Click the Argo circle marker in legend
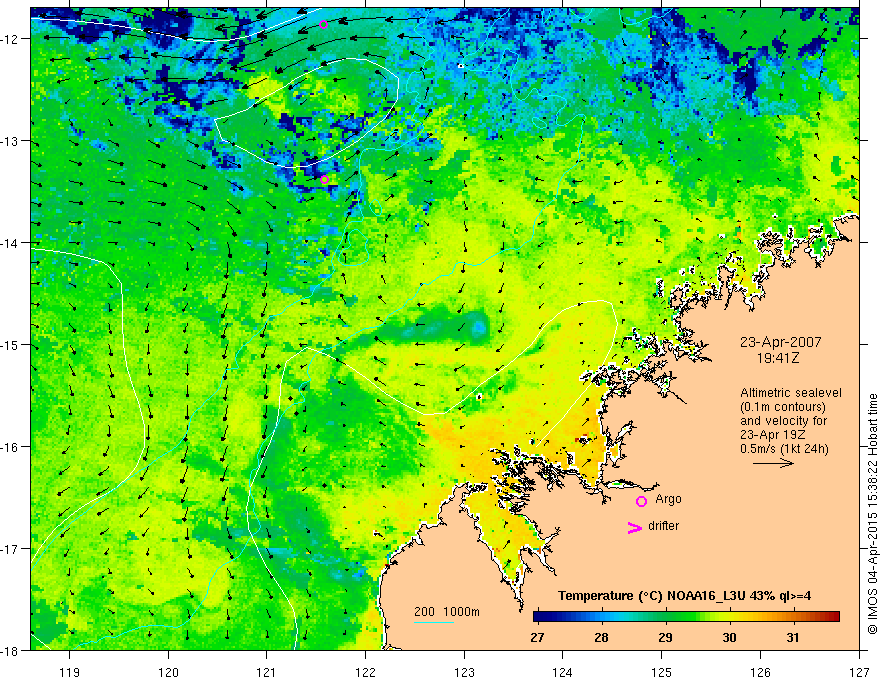The width and height of the screenshot is (880, 680). click(x=641, y=501)
